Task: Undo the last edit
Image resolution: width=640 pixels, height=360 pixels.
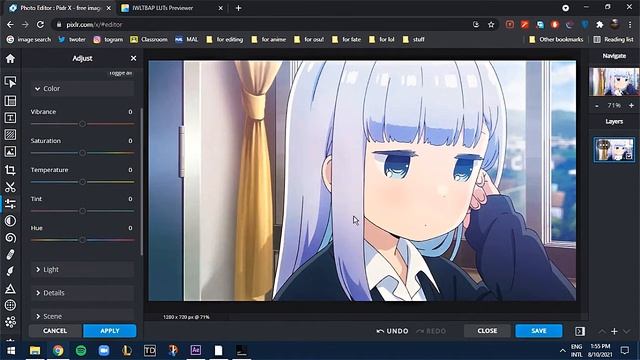Action: [x=392, y=331]
